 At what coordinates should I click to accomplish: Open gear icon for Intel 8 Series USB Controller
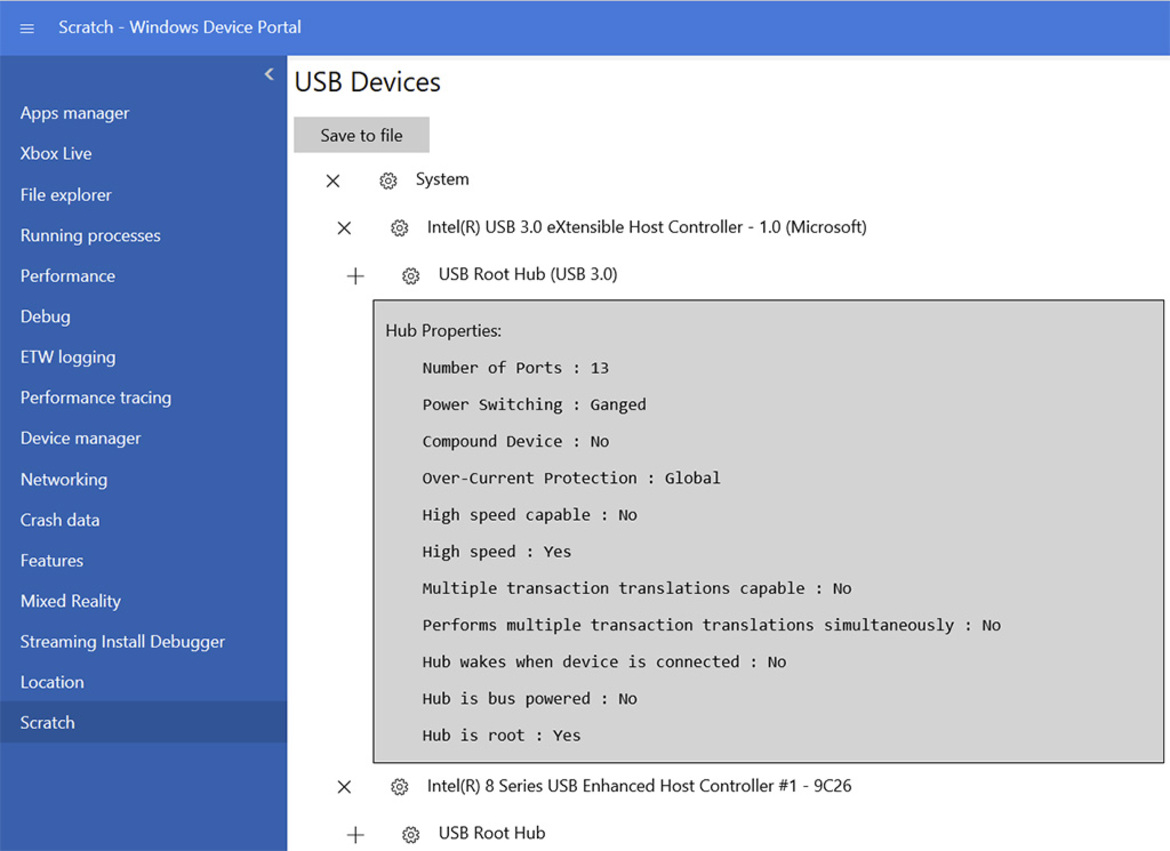(399, 787)
